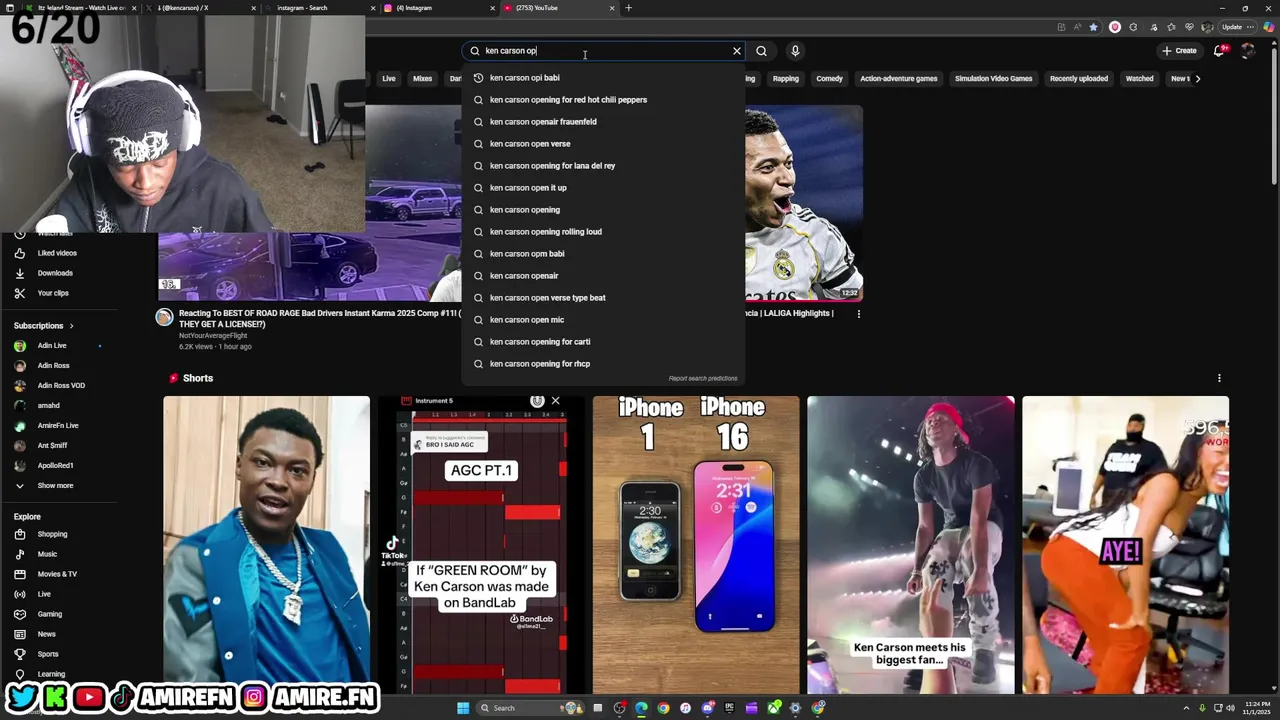
Task: Open the Adin Live subscription channel
Action: [x=52, y=346]
